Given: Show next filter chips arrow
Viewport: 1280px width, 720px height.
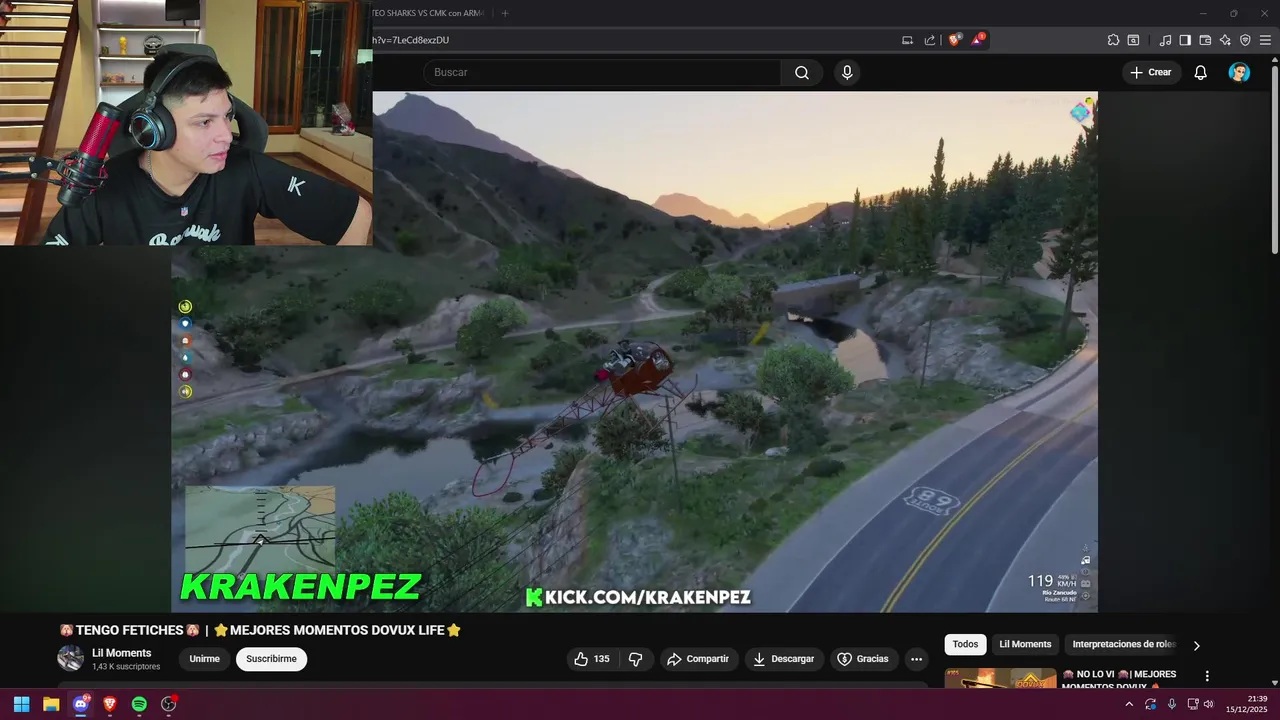Looking at the screenshot, I should [1196, 646].
